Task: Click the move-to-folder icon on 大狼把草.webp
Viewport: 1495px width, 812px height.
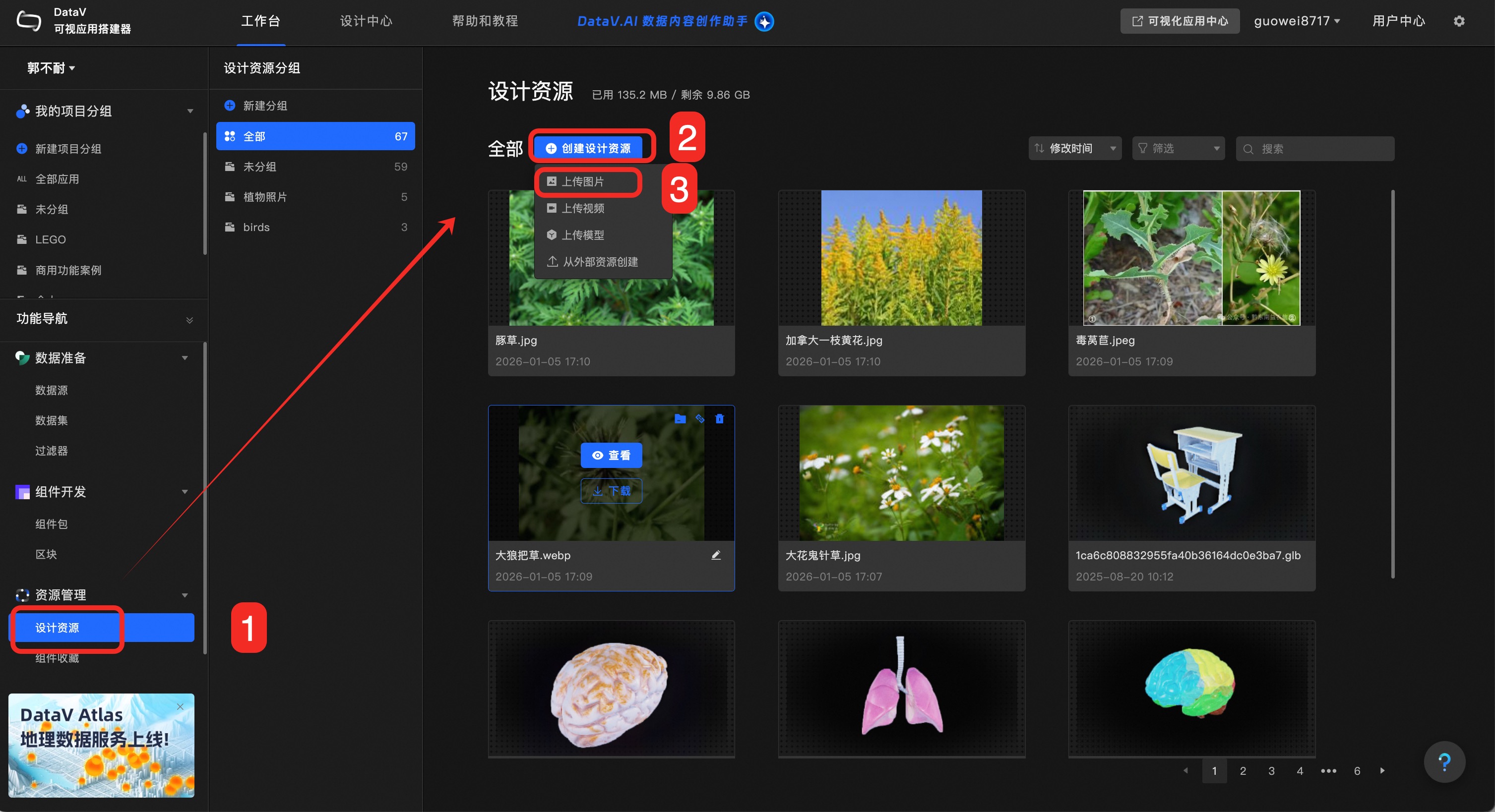Action: click(x=680, y=419)
